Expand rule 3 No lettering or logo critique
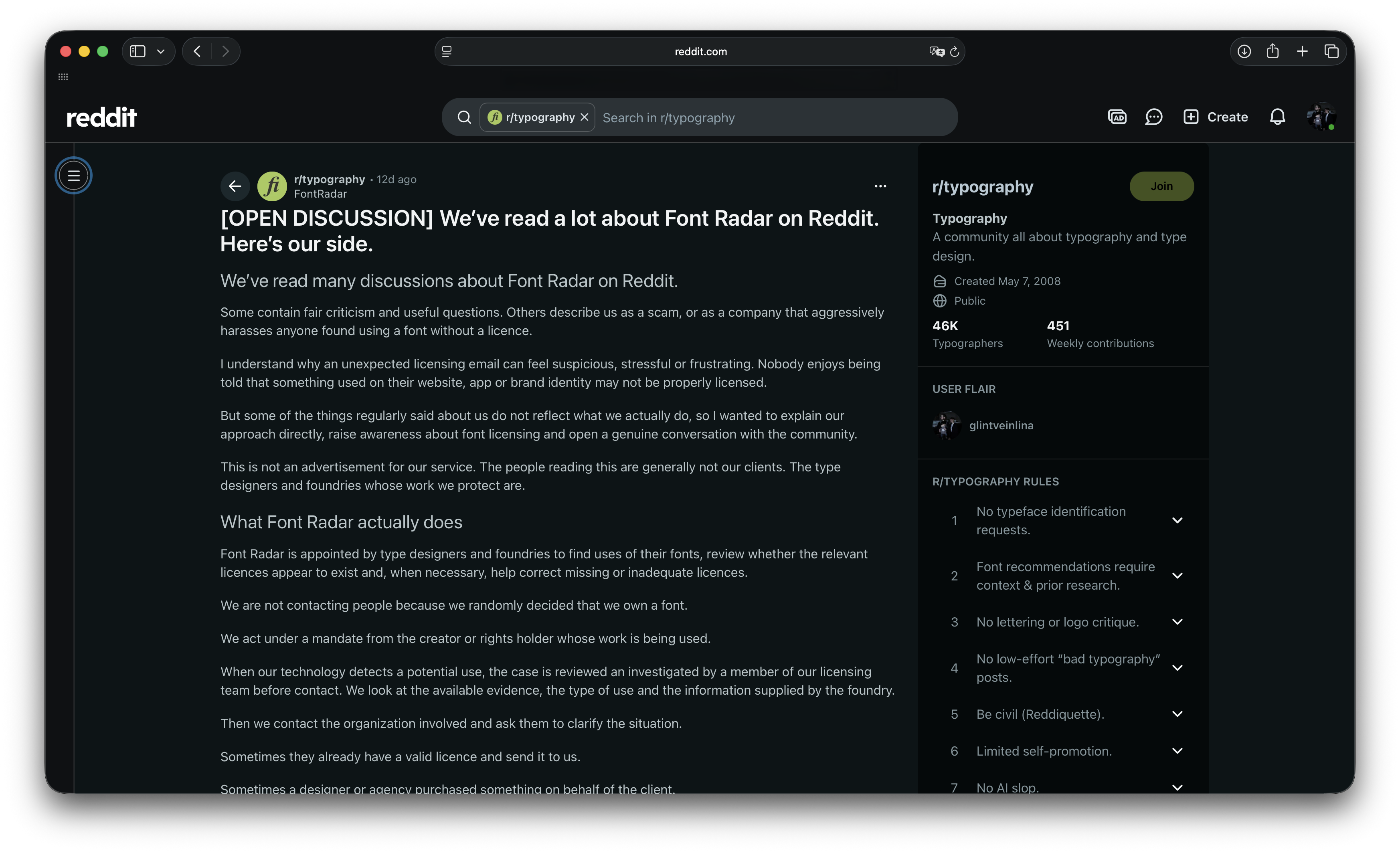 (x=1177, y=622)
